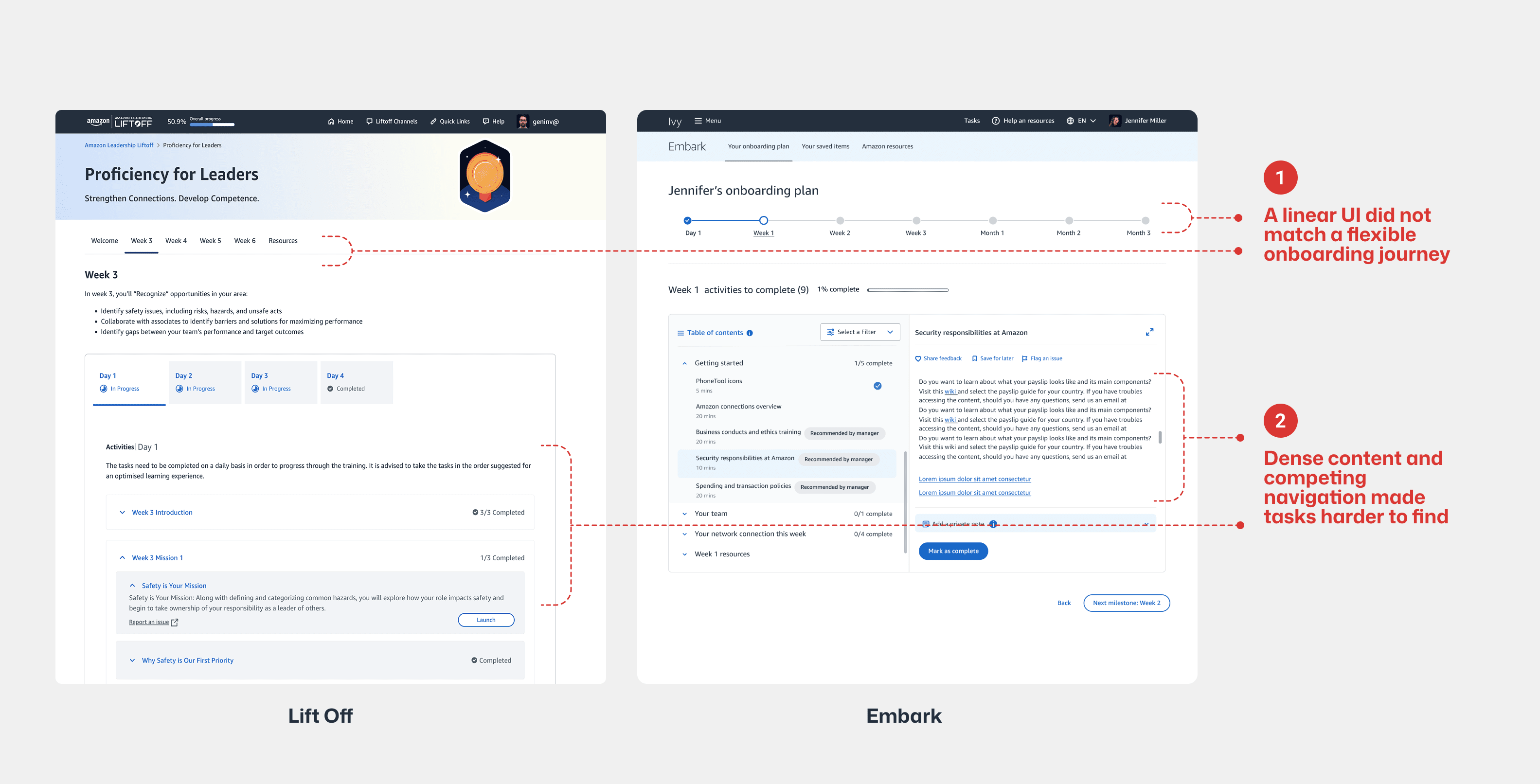Open Select a Filter dropdown

coord(860,332)
